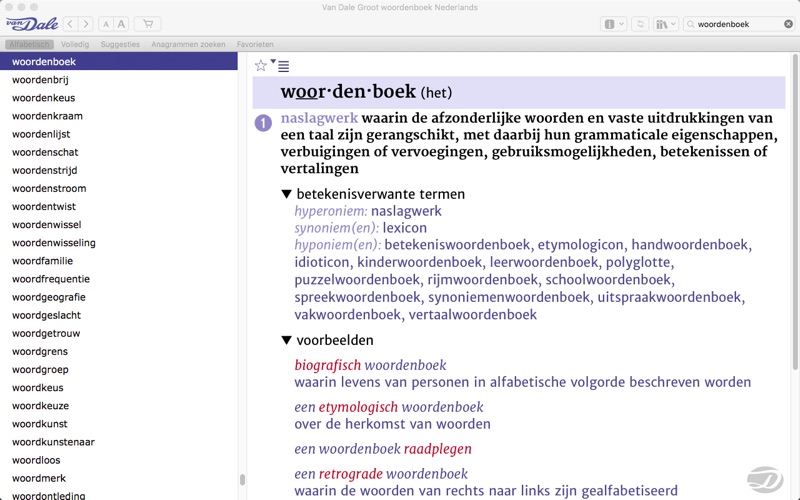The image size is (800, 500).
Task: Open the hyperoniem naslagwerk link
Action: tap(406, 211)
